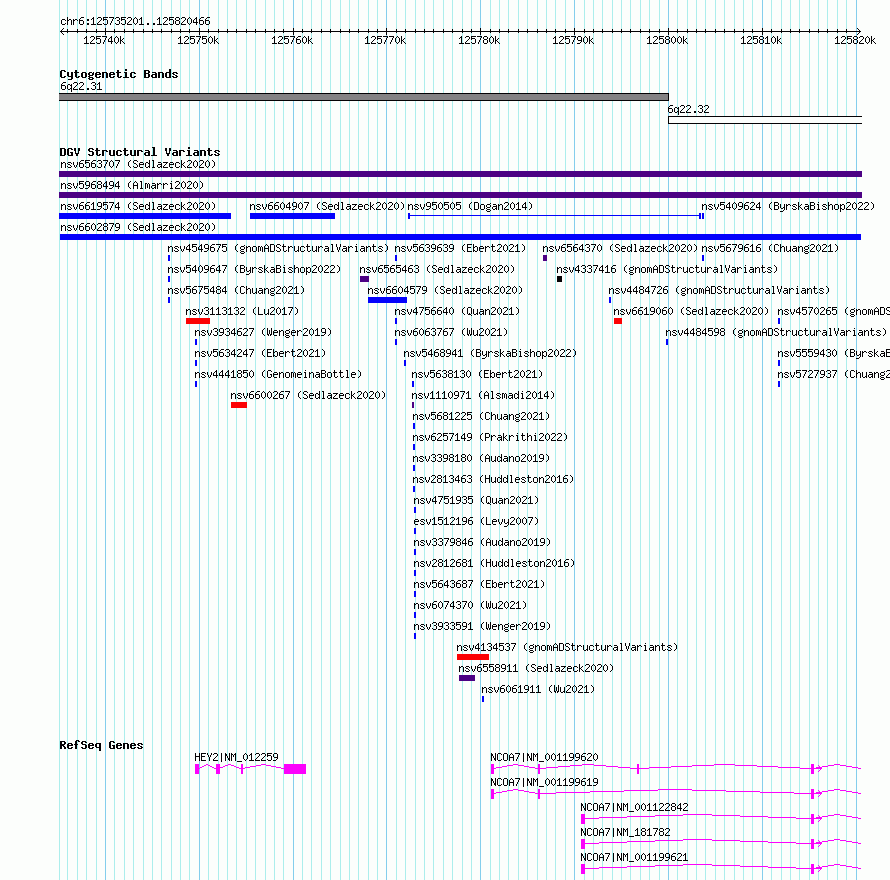Click the nsv5639639 (Ebert2021) label
This screenshot has width=890, height=880.
pos(460,248)
